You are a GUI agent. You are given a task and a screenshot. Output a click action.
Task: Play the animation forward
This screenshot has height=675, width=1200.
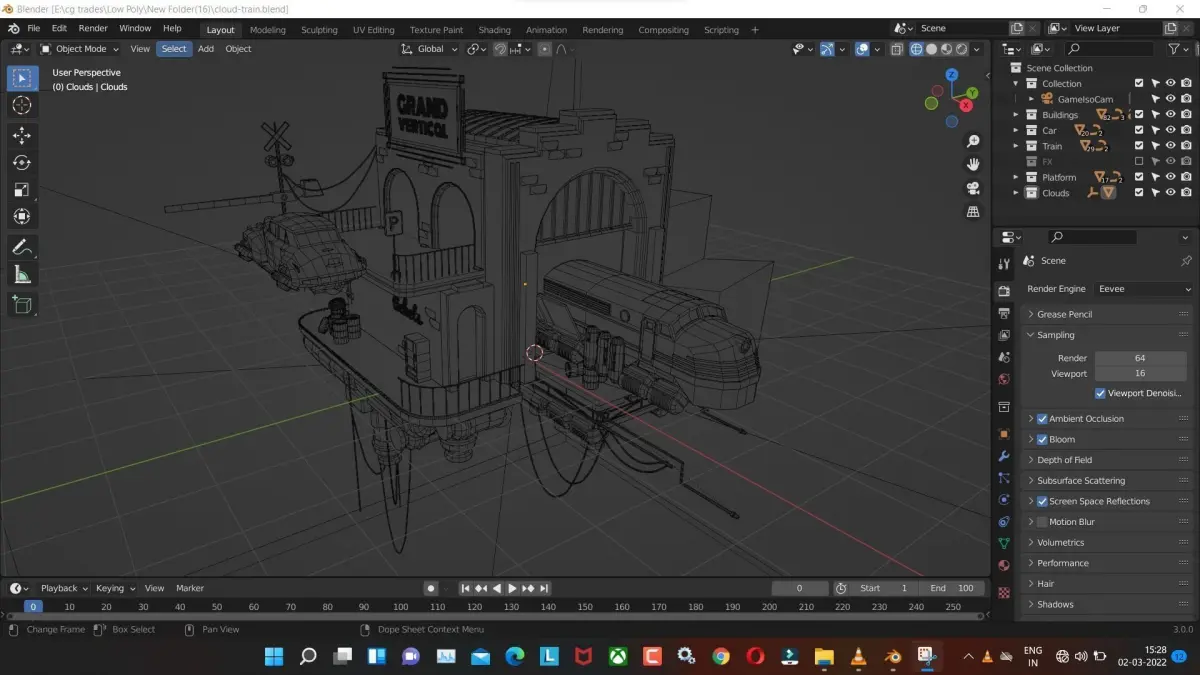click(512, 588)
